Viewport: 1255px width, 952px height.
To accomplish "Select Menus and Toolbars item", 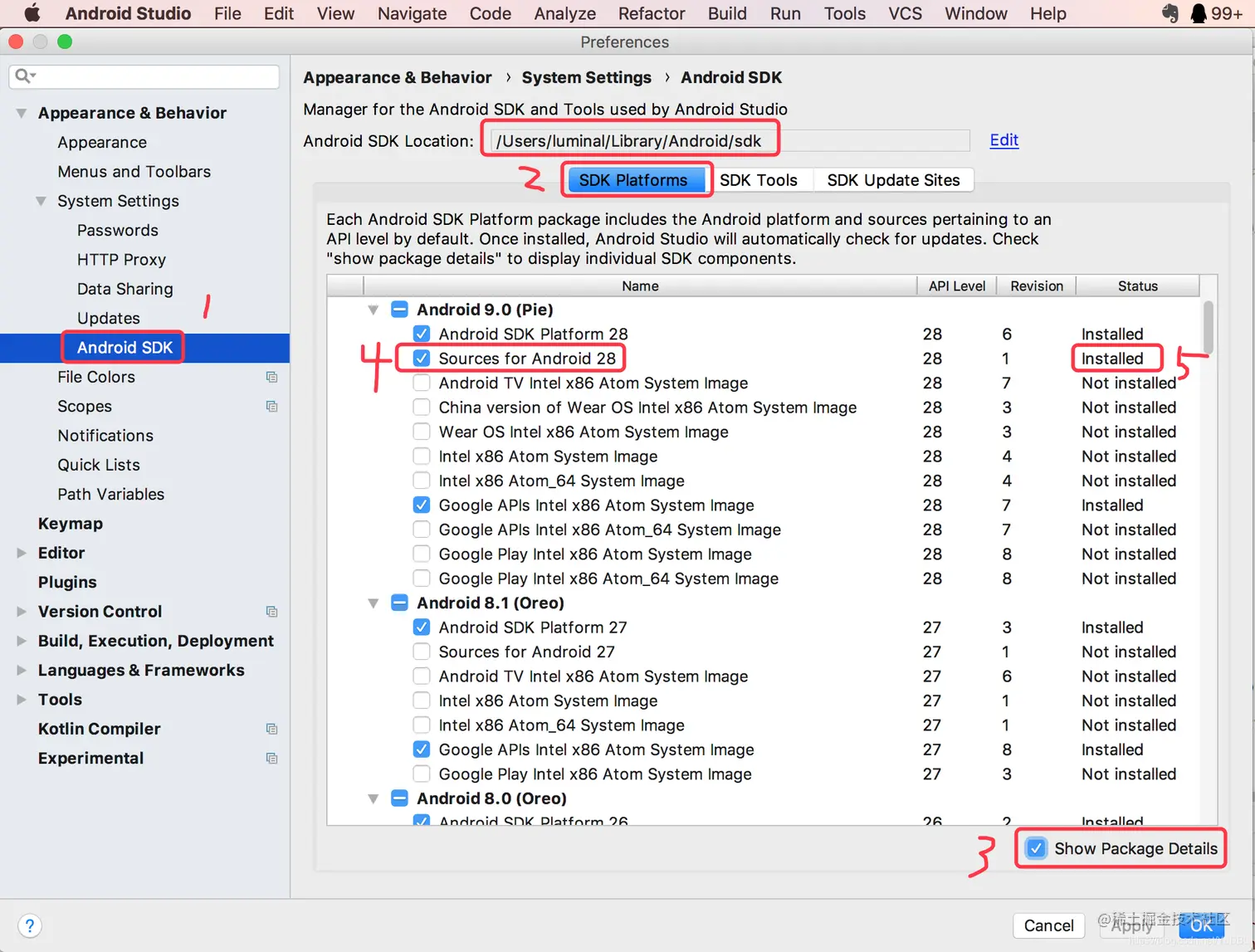I will click(x=134, y=172).
